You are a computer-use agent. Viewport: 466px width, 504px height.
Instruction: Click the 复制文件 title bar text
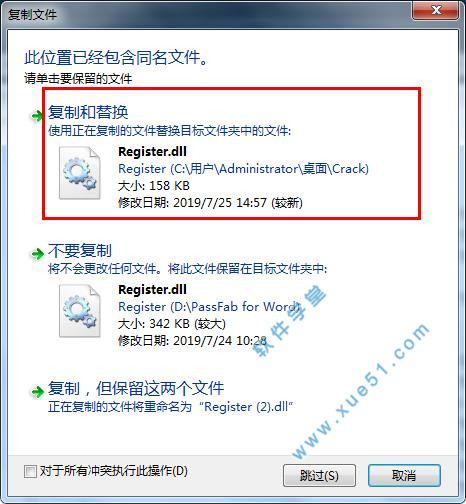pos(32,15)
